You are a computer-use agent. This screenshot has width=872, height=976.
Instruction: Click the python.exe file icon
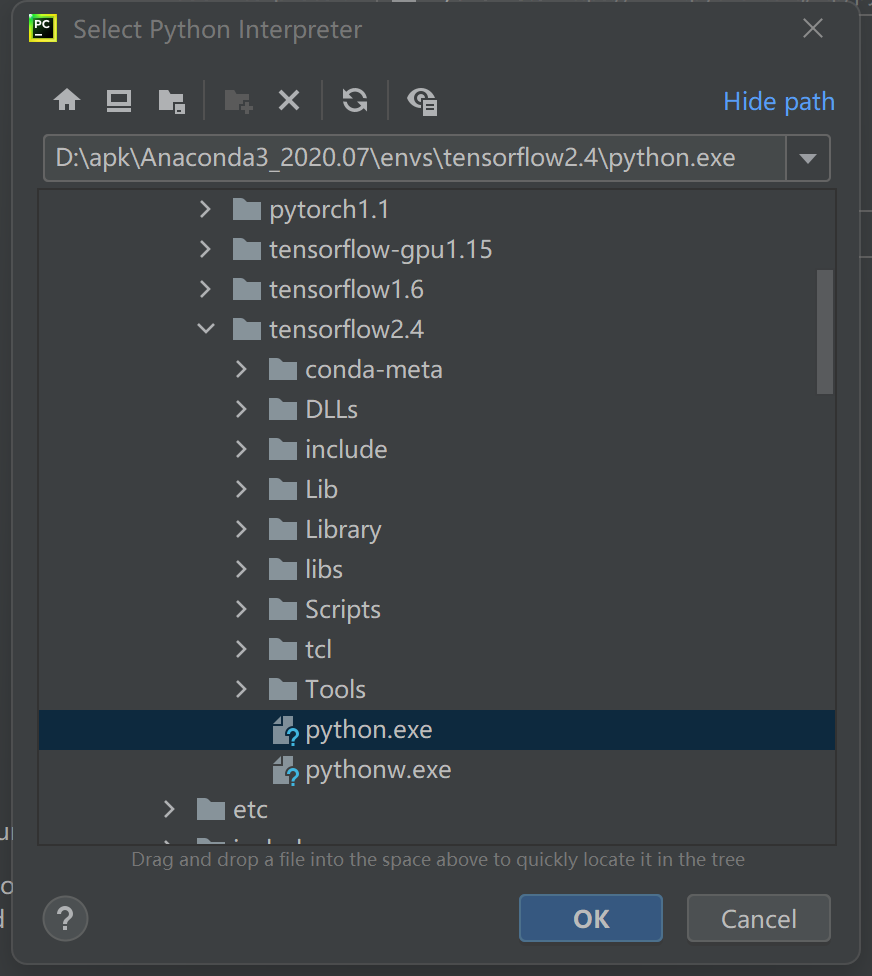285,730
